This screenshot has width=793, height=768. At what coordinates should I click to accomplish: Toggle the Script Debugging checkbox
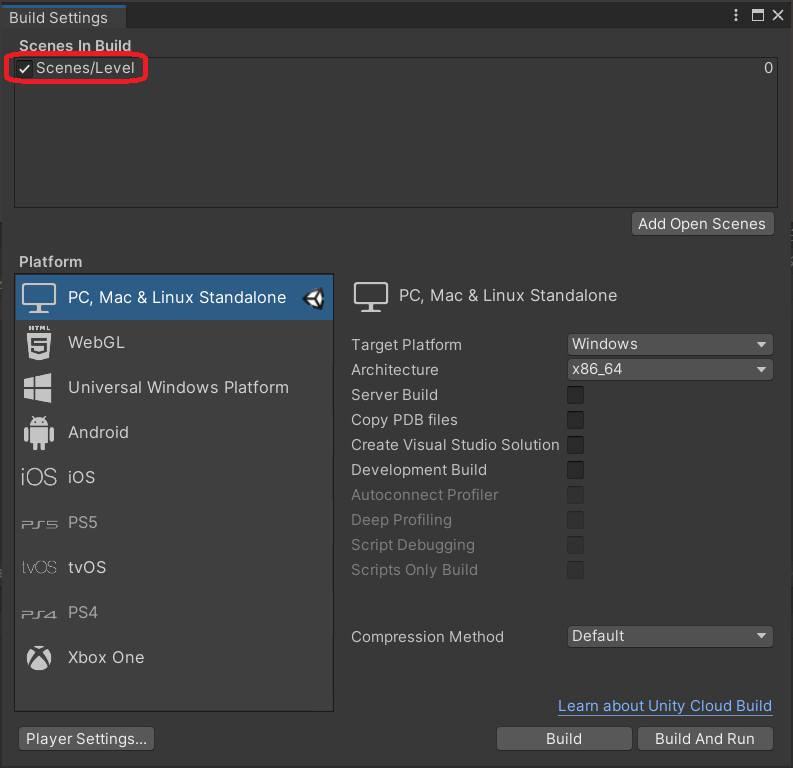coord(575,545)
